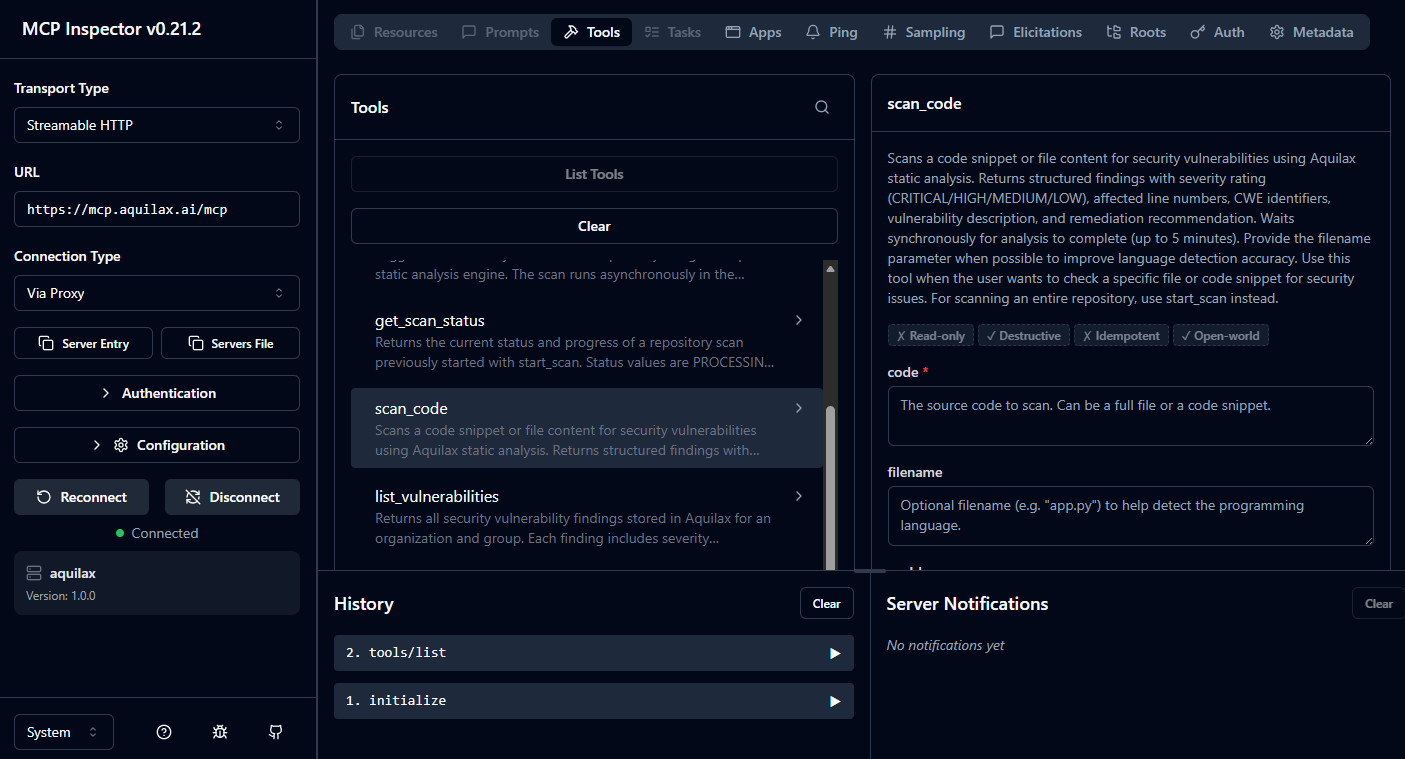Open the help documentation icon
Screen dimensions: 1405x759
pos(164,732)
